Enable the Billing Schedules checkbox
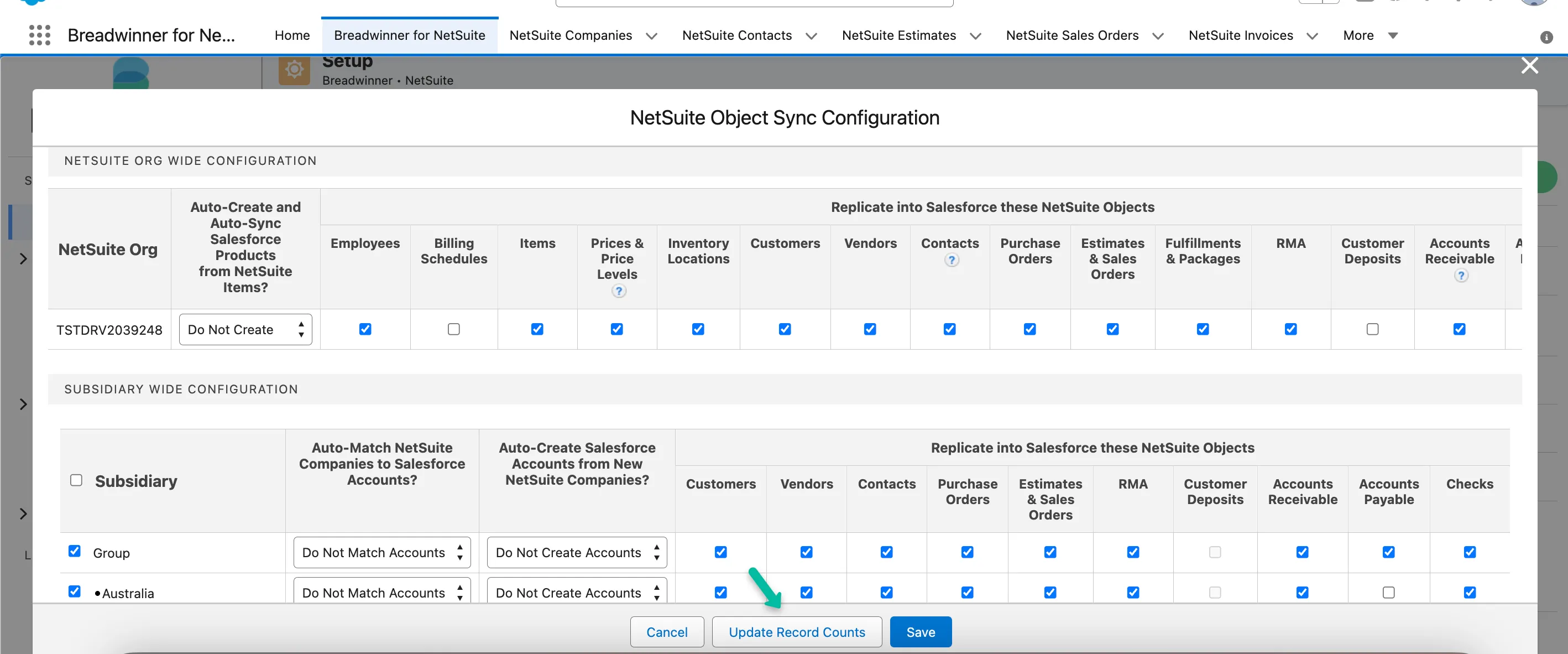1568x654 pixels. click(453, 329)
